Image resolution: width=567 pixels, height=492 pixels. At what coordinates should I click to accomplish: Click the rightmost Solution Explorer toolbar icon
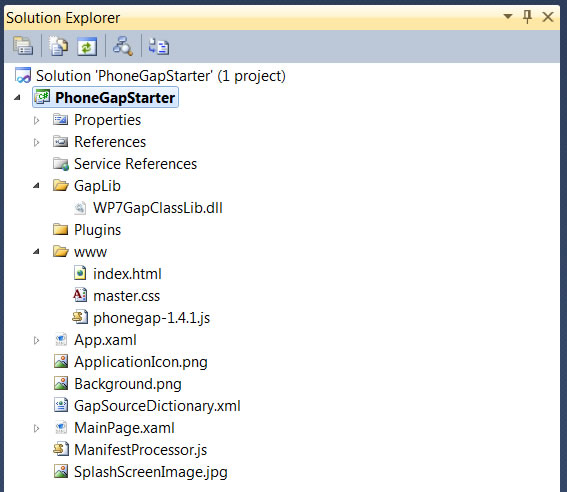159,47
